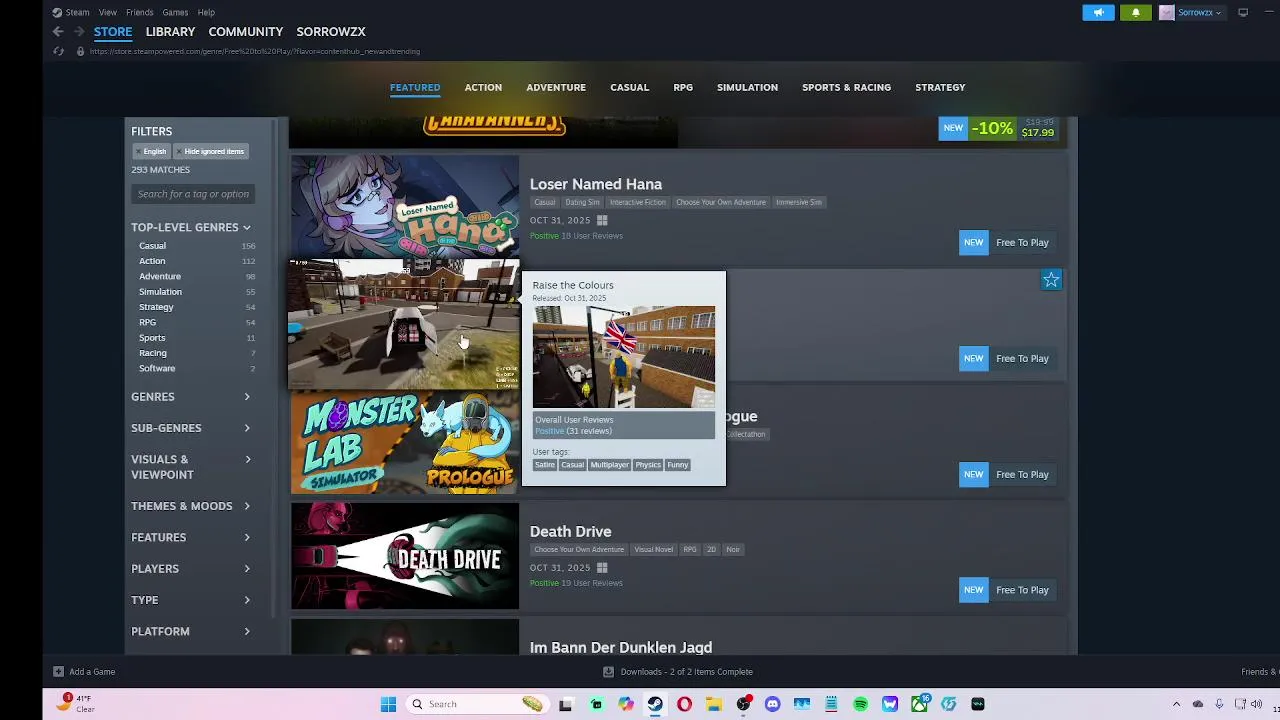Open Steam from the Windows taskbar
Viewport: 1280px width, 720px height.
point(655,704)
